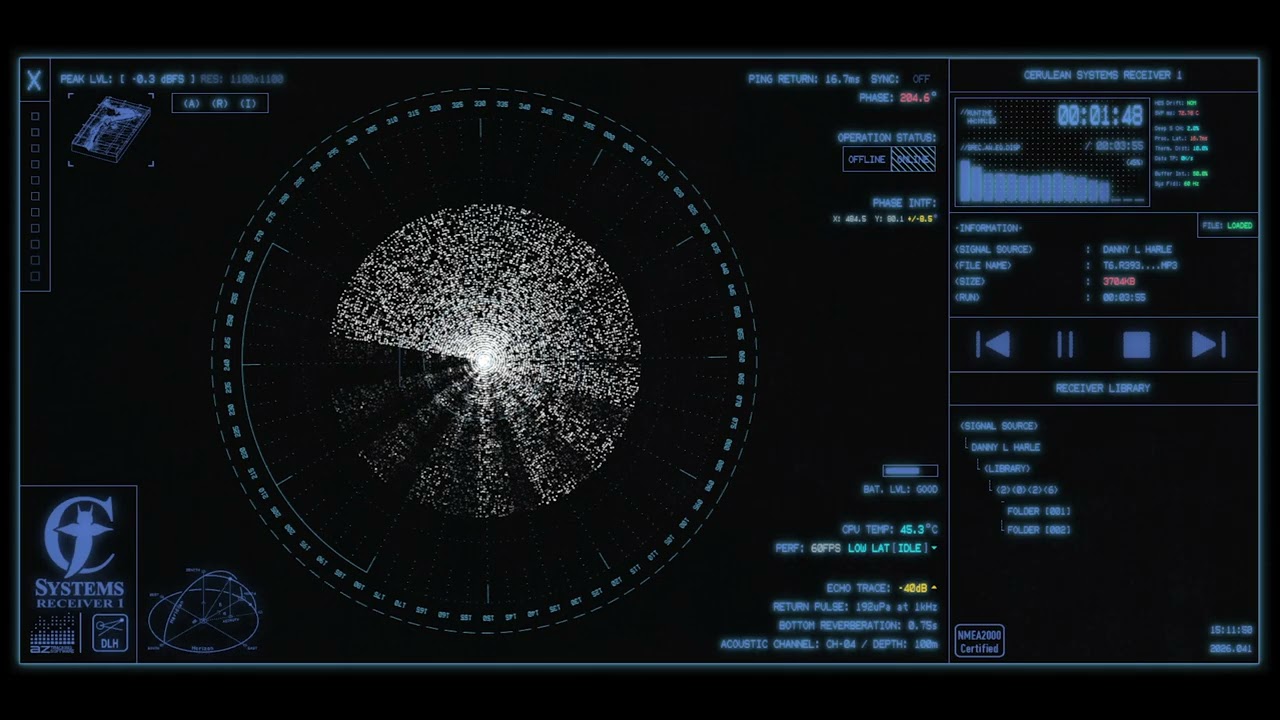1280x720 pixels.
Task: Switch operation status to ONLINE
Action: pos(913,159)
